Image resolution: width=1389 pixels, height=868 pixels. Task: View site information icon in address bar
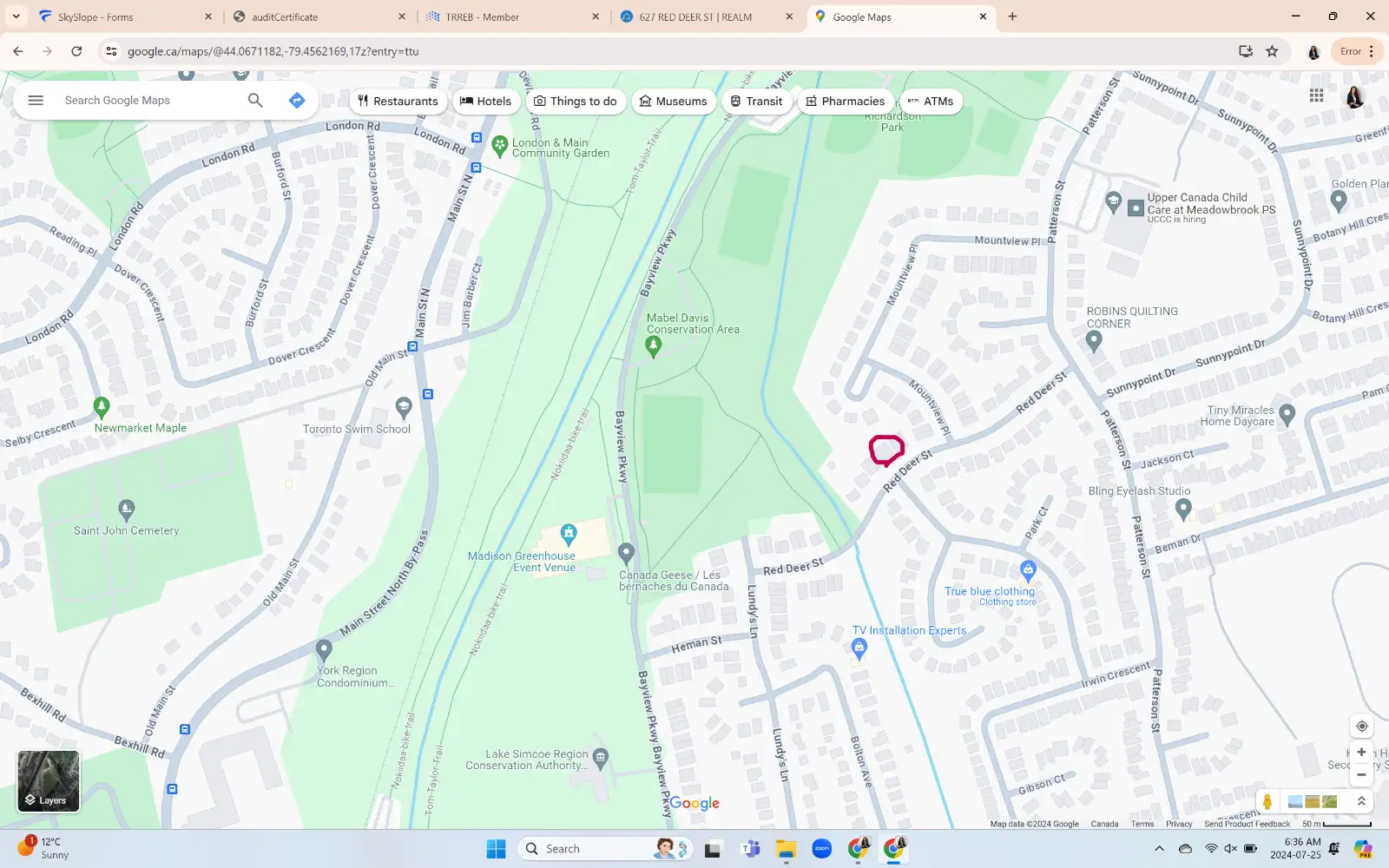pyautogui.click(x=111, y=51)
